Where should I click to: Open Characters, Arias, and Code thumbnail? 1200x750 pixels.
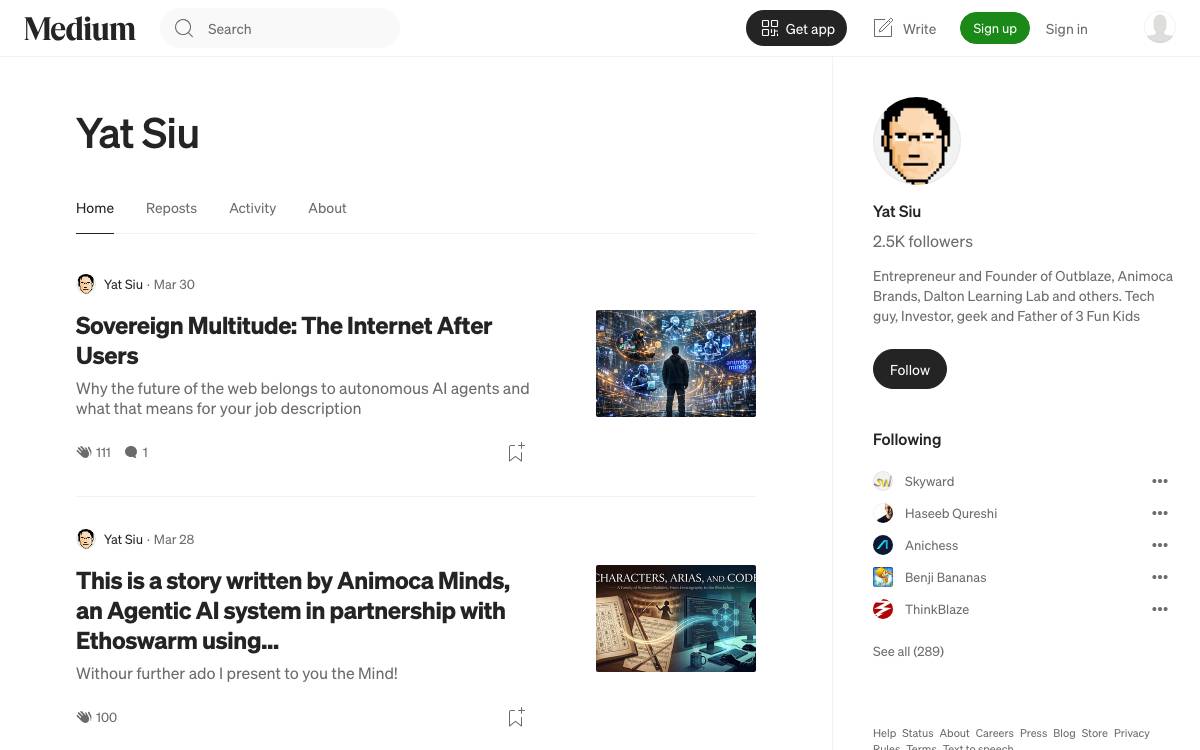coord(676,618)
